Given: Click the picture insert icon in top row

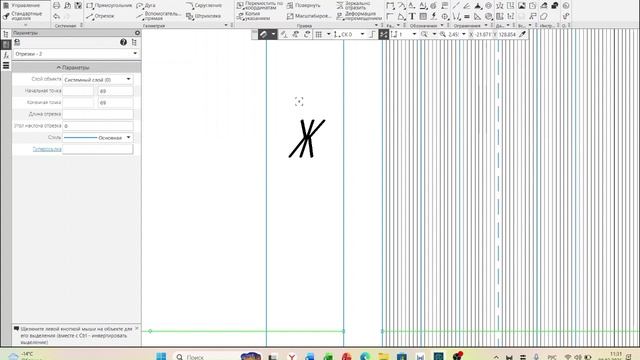Looking at the screenshot, I should 522,6.
